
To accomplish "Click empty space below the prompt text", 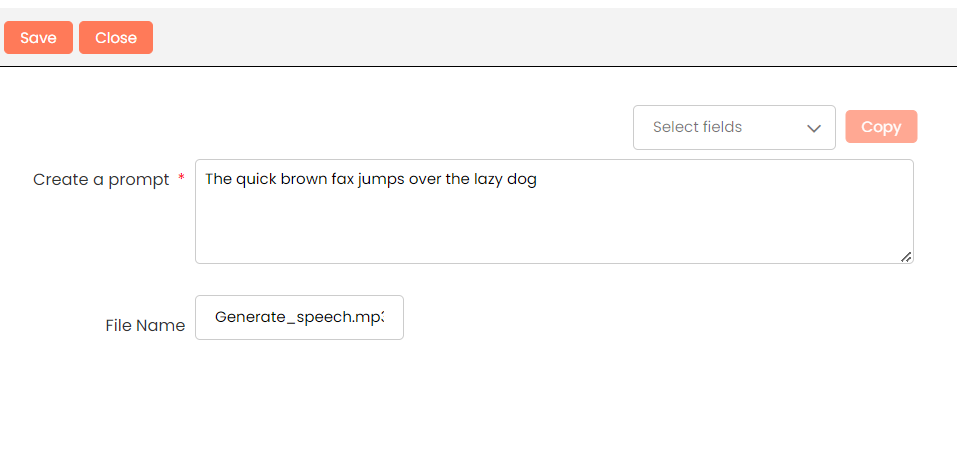I will point(553,230).
